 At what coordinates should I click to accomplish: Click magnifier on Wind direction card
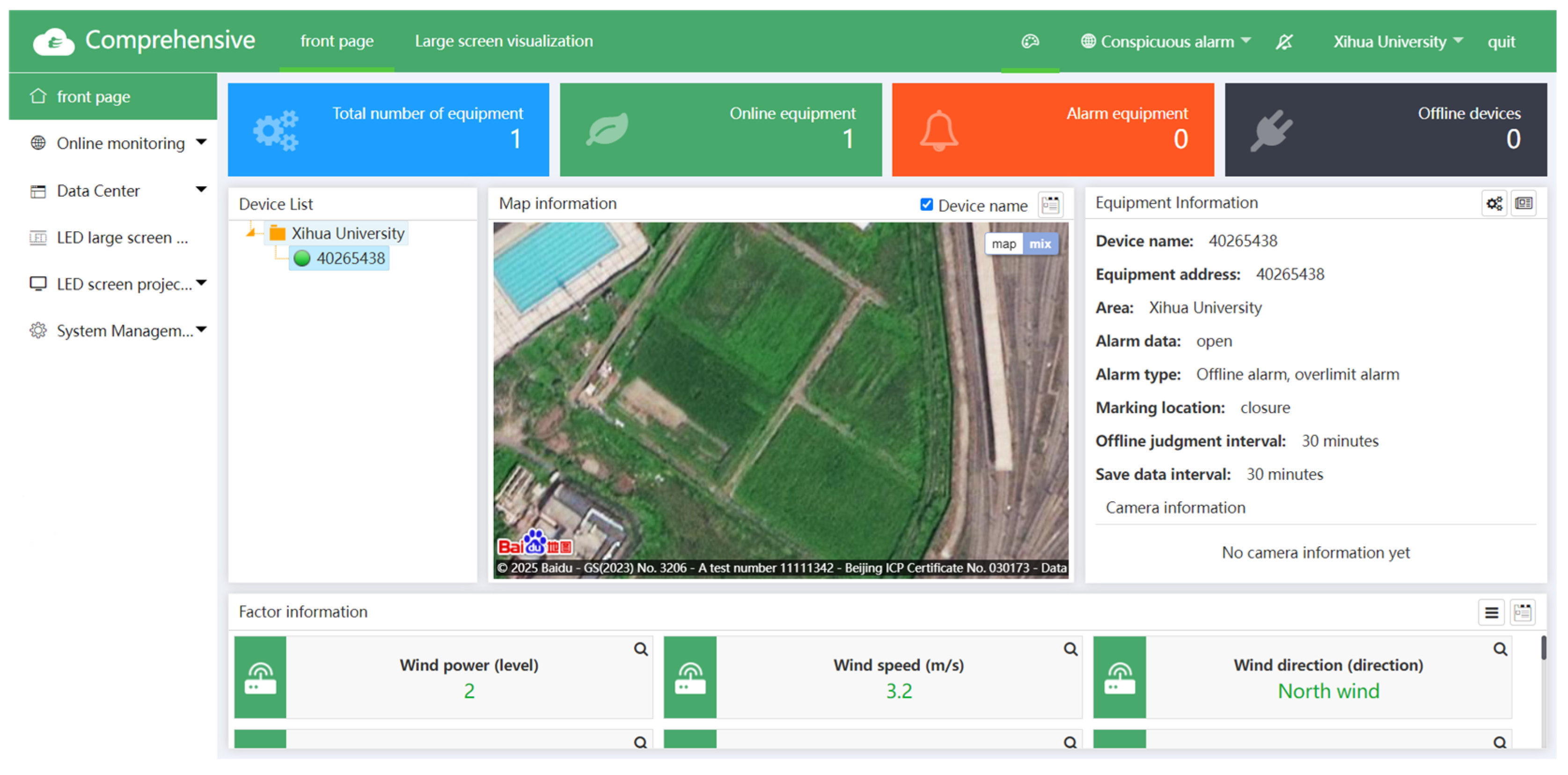[1500, 649]
